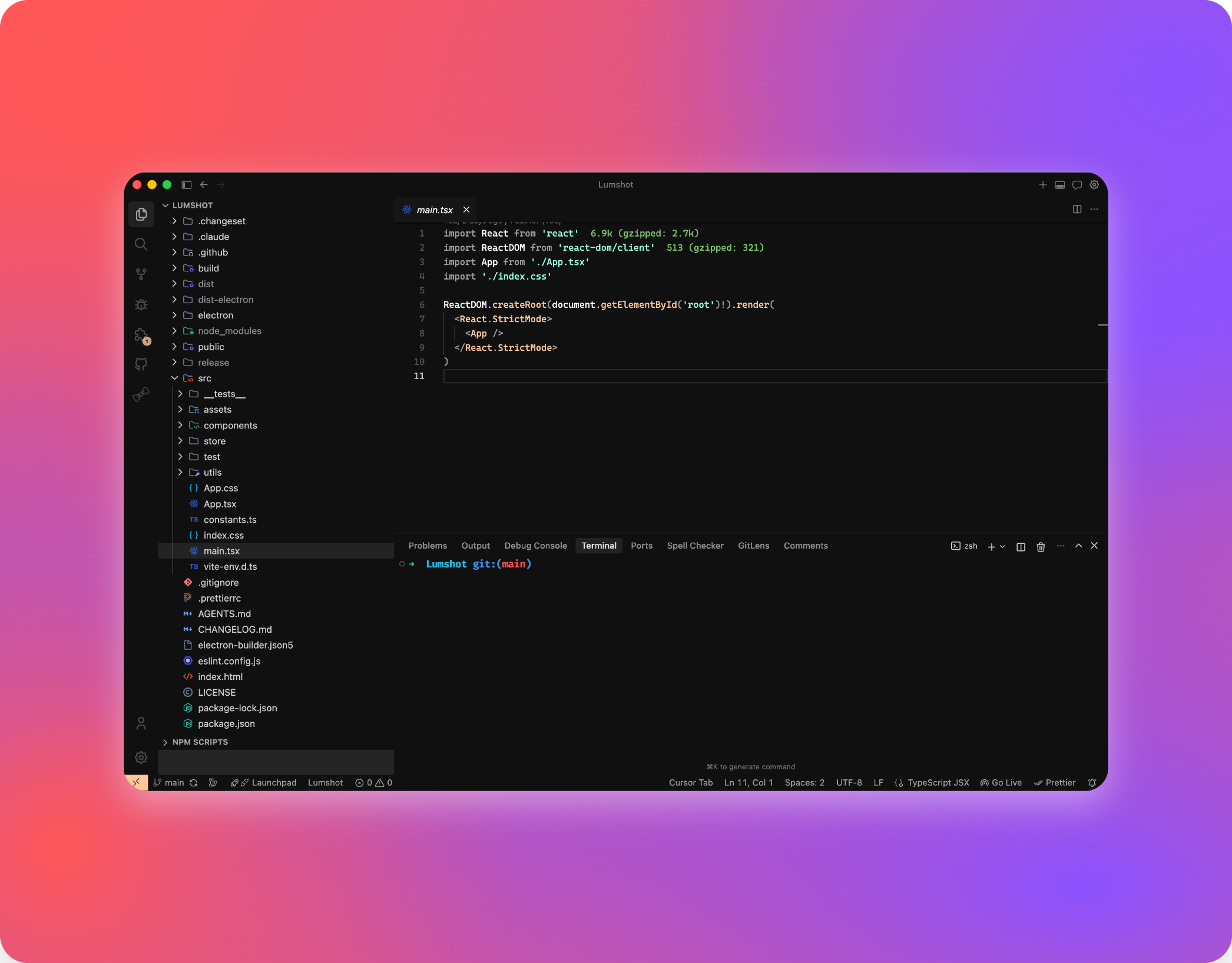Open the Search view in activity bar
Viewport: 1232px width, 963px height.
click(x=141, y=244)
